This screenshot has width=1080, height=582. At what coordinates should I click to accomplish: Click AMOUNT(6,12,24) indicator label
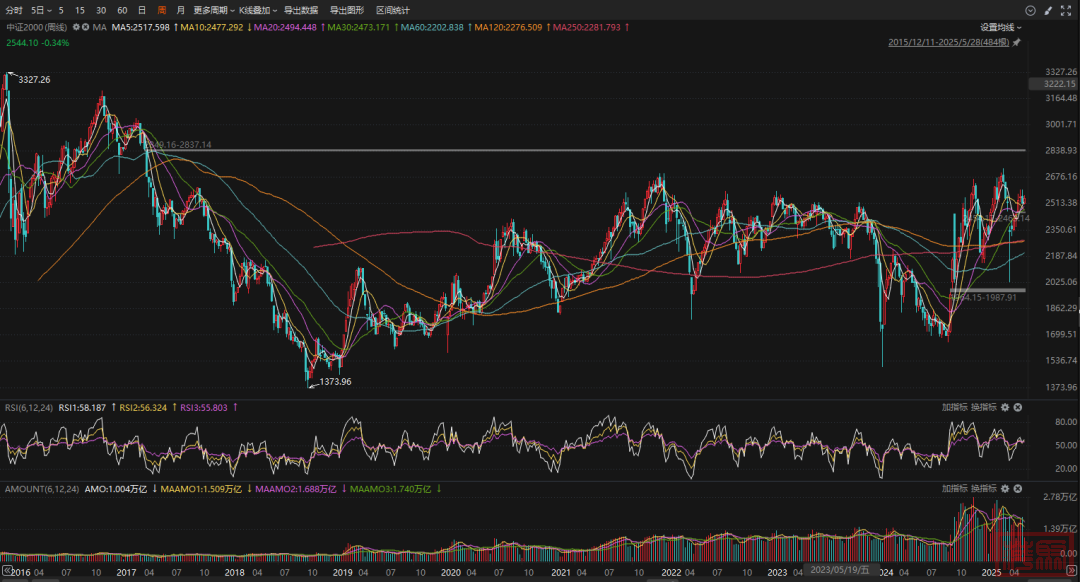pos(42,489)
